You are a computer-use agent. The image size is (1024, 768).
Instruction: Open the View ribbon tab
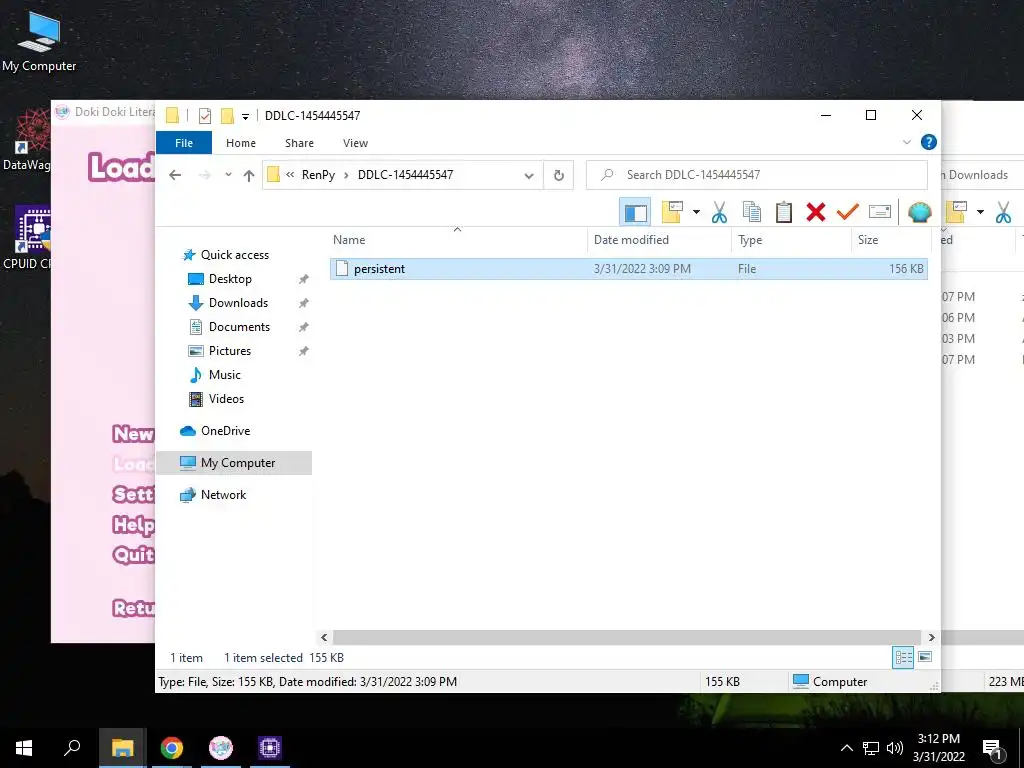[x=355, y=143]
